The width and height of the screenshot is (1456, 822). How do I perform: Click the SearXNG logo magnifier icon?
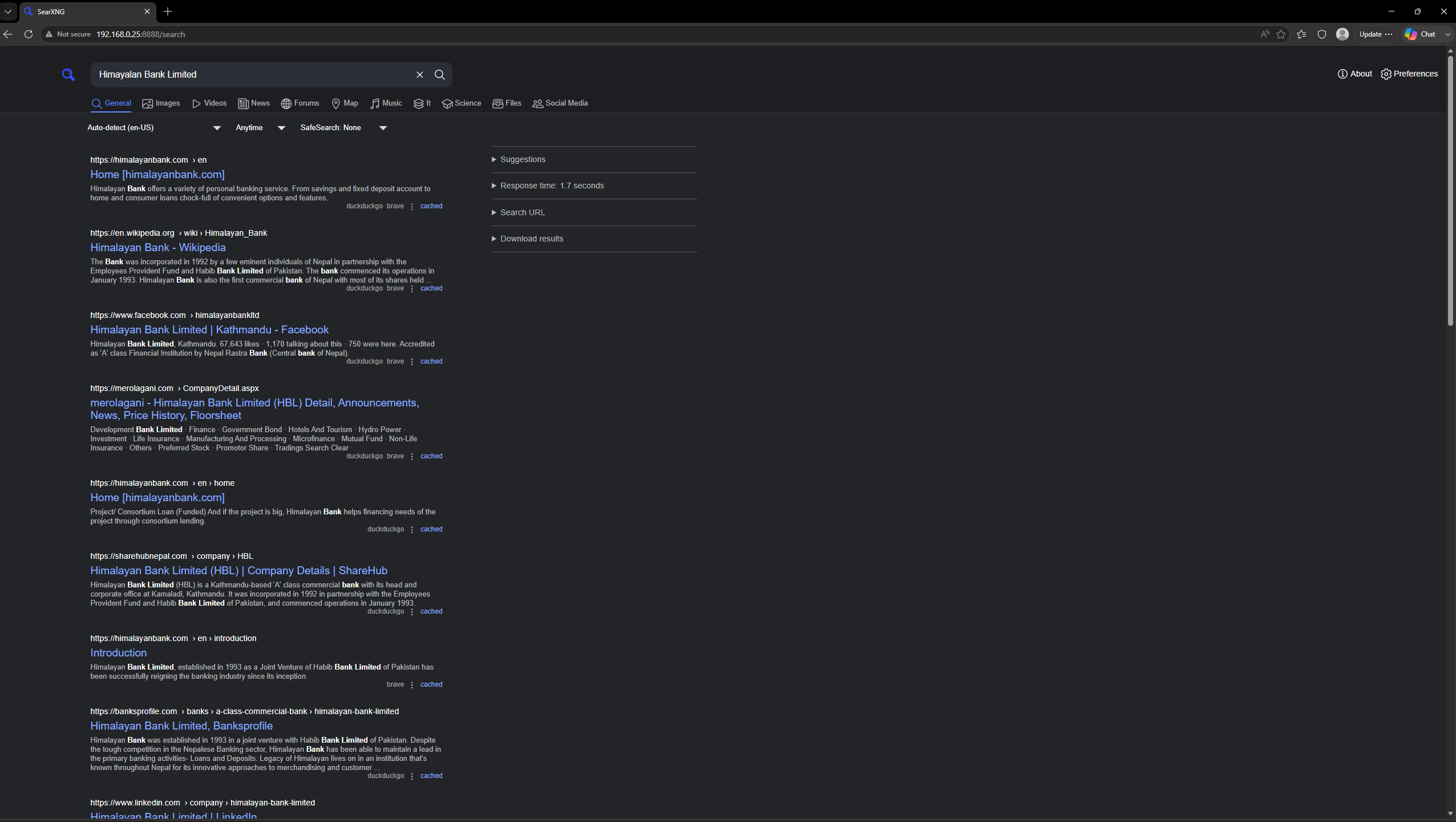point(68,75)
